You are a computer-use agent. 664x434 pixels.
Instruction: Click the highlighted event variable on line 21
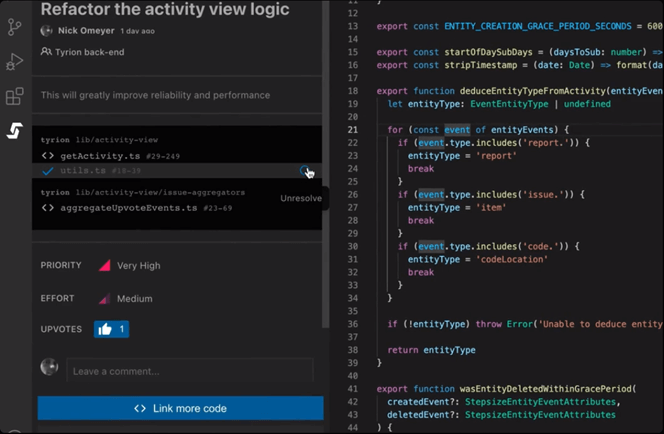coord(457,130)
